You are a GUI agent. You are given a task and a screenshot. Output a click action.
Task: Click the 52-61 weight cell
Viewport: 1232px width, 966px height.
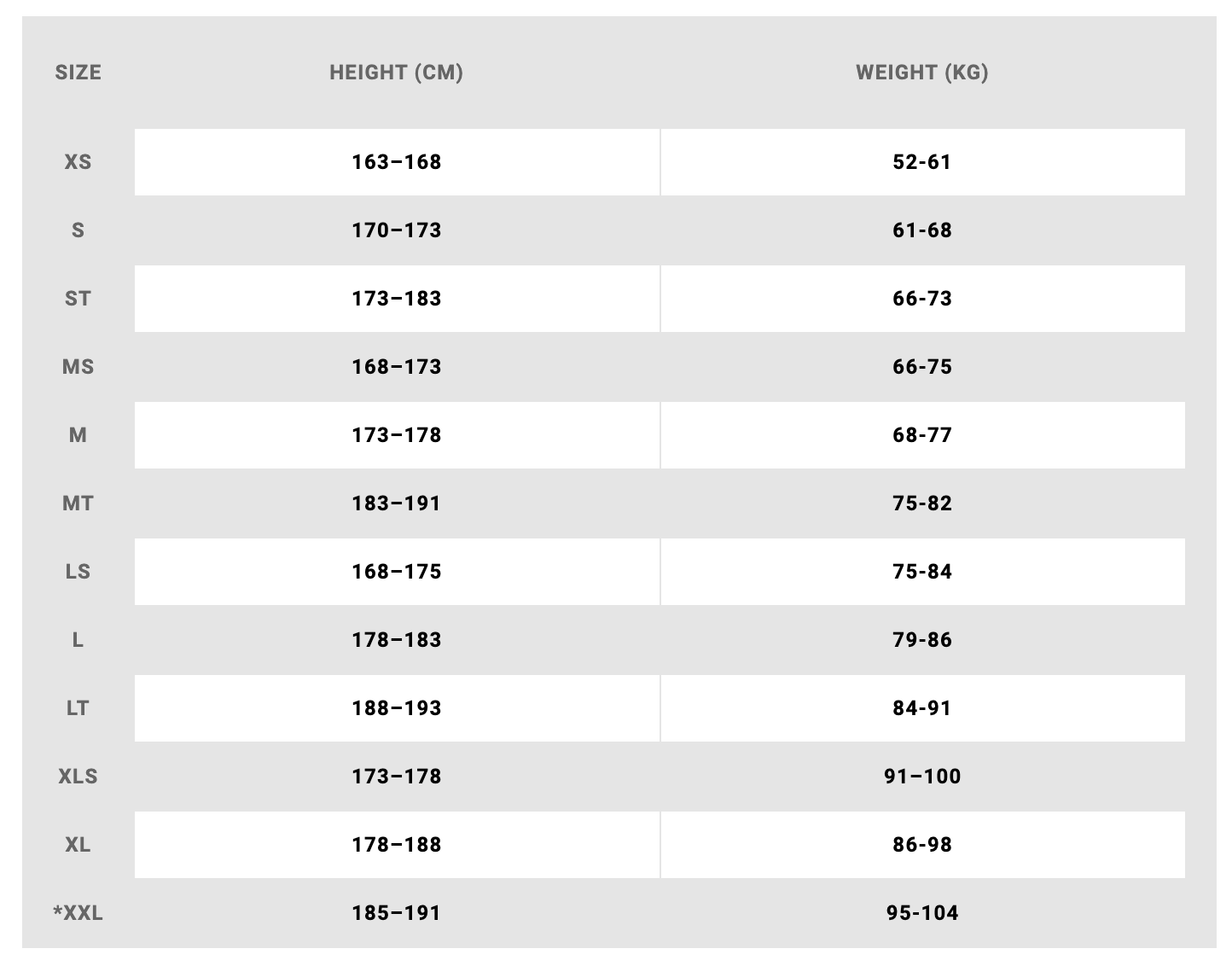point(922,162)
